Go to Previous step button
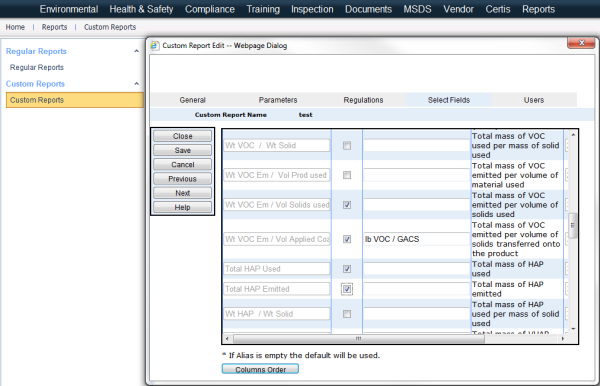Image resolution: width=600 pixels, height=386 pixels. pos(183,179)
